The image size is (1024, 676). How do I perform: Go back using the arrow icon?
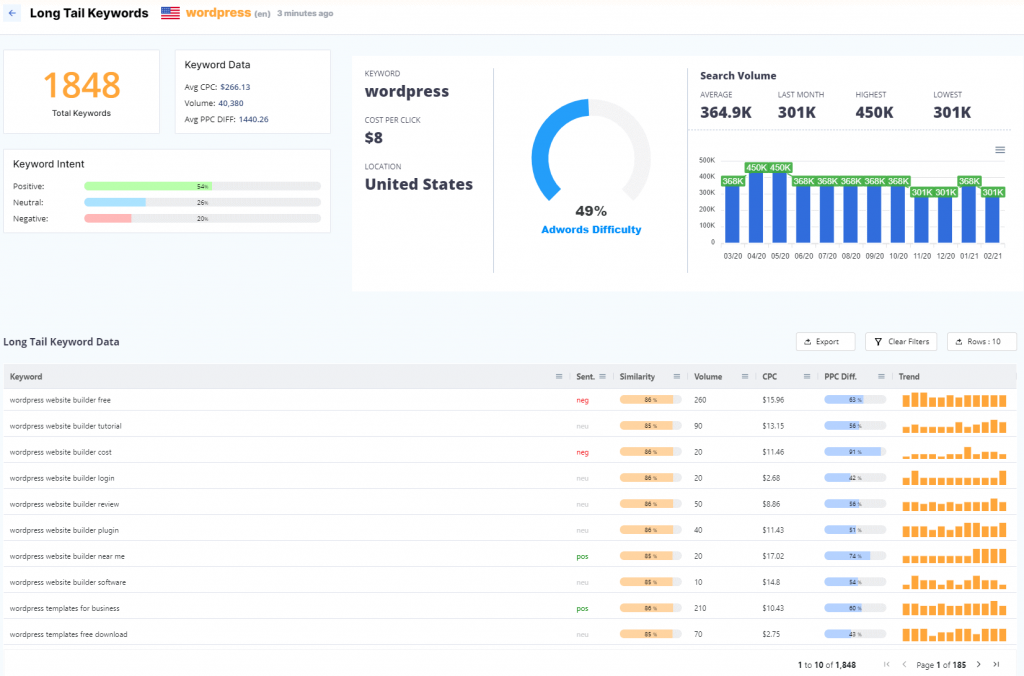pos(12,13)
